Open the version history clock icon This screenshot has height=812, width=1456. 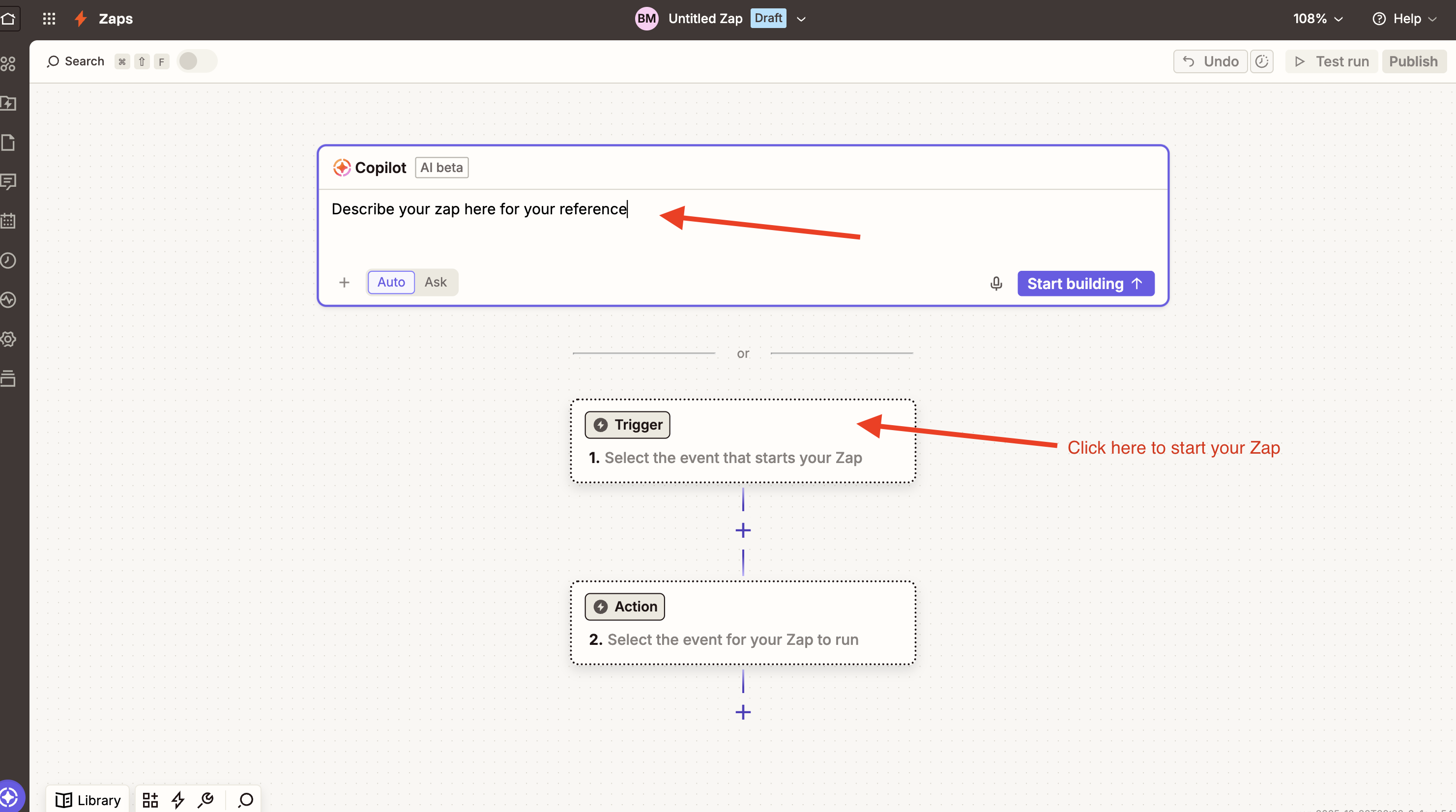point(1261,61)
